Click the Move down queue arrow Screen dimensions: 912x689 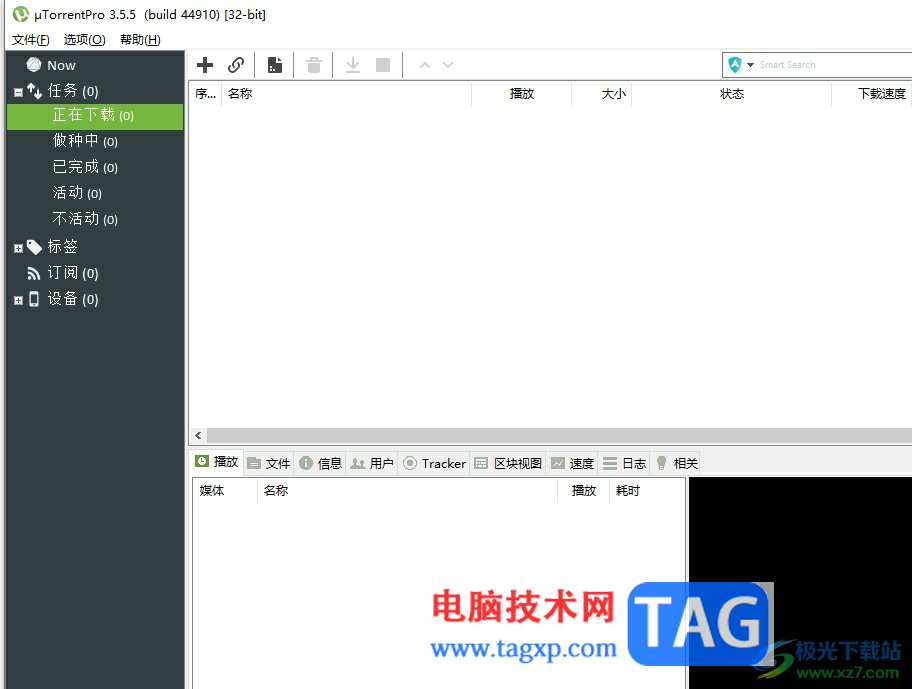[448, 65]
